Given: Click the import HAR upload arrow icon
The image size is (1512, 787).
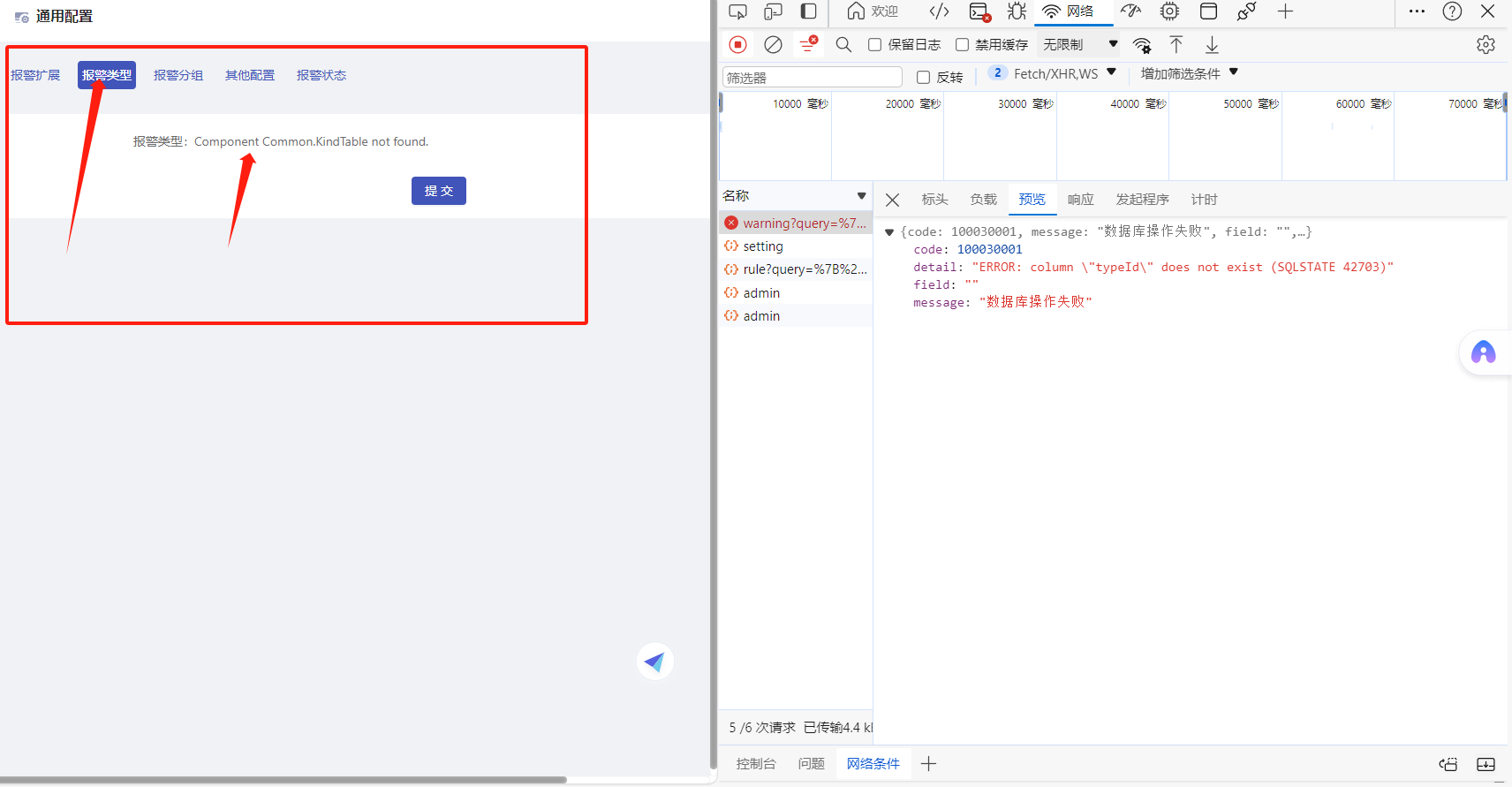Looking at the screenshot, I should pos(1176,44).
